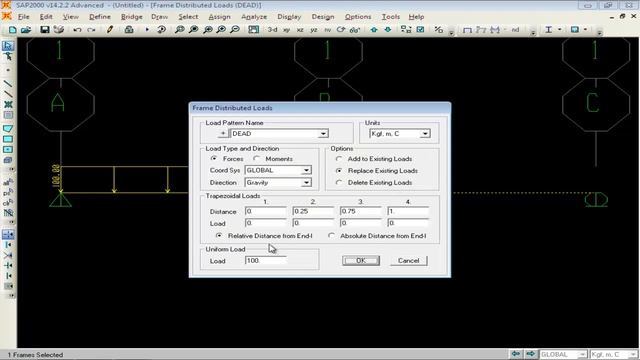
Task: Open the Coord Sys GLOBAL dropdown
Action: [306, 170]
